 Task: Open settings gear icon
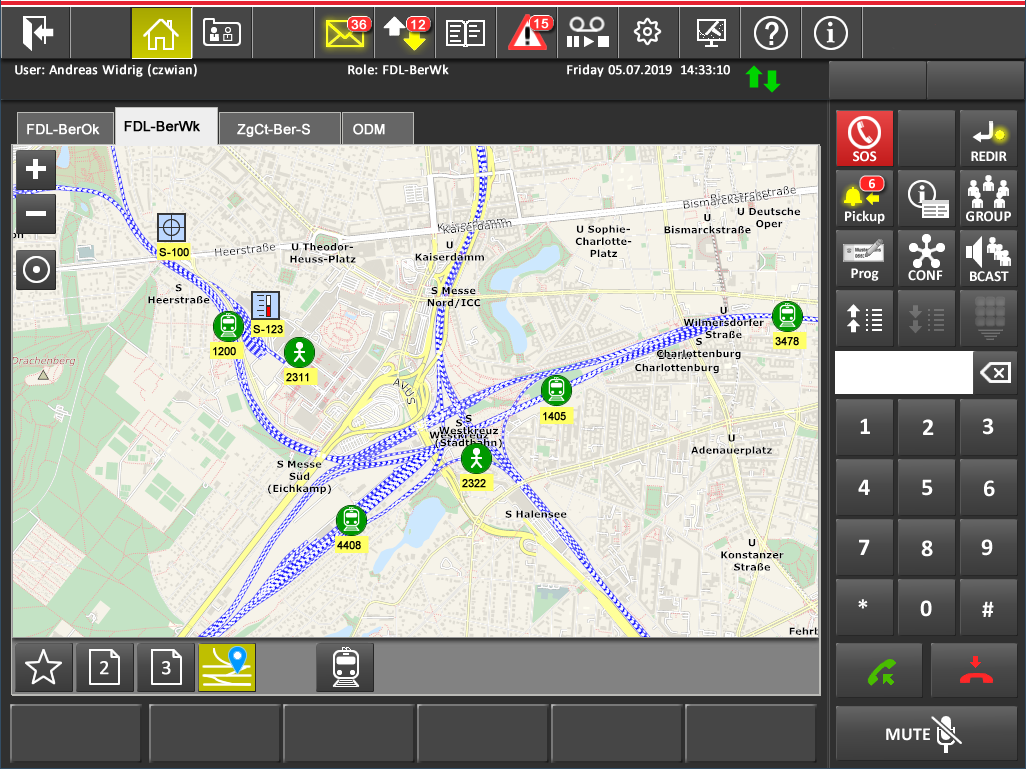(647, 33)
